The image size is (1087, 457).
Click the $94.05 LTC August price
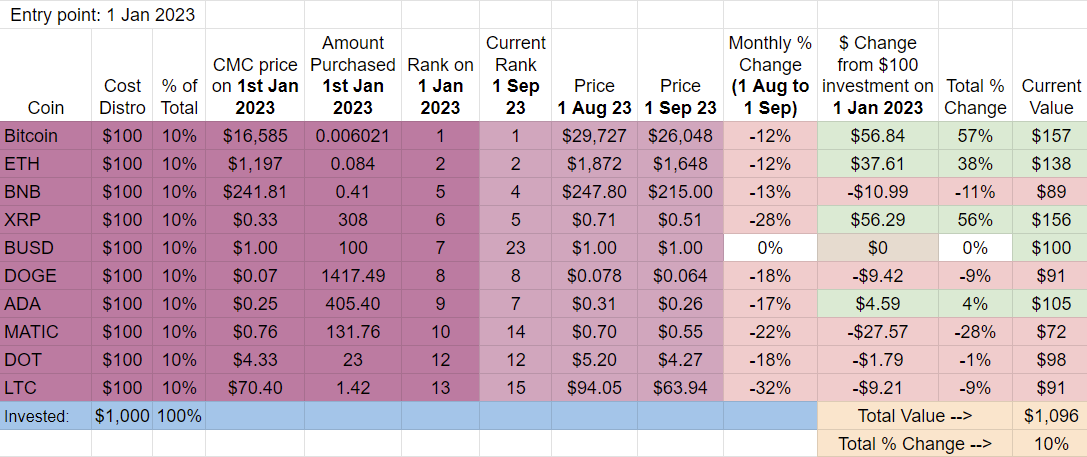click(x=594, y=387)
